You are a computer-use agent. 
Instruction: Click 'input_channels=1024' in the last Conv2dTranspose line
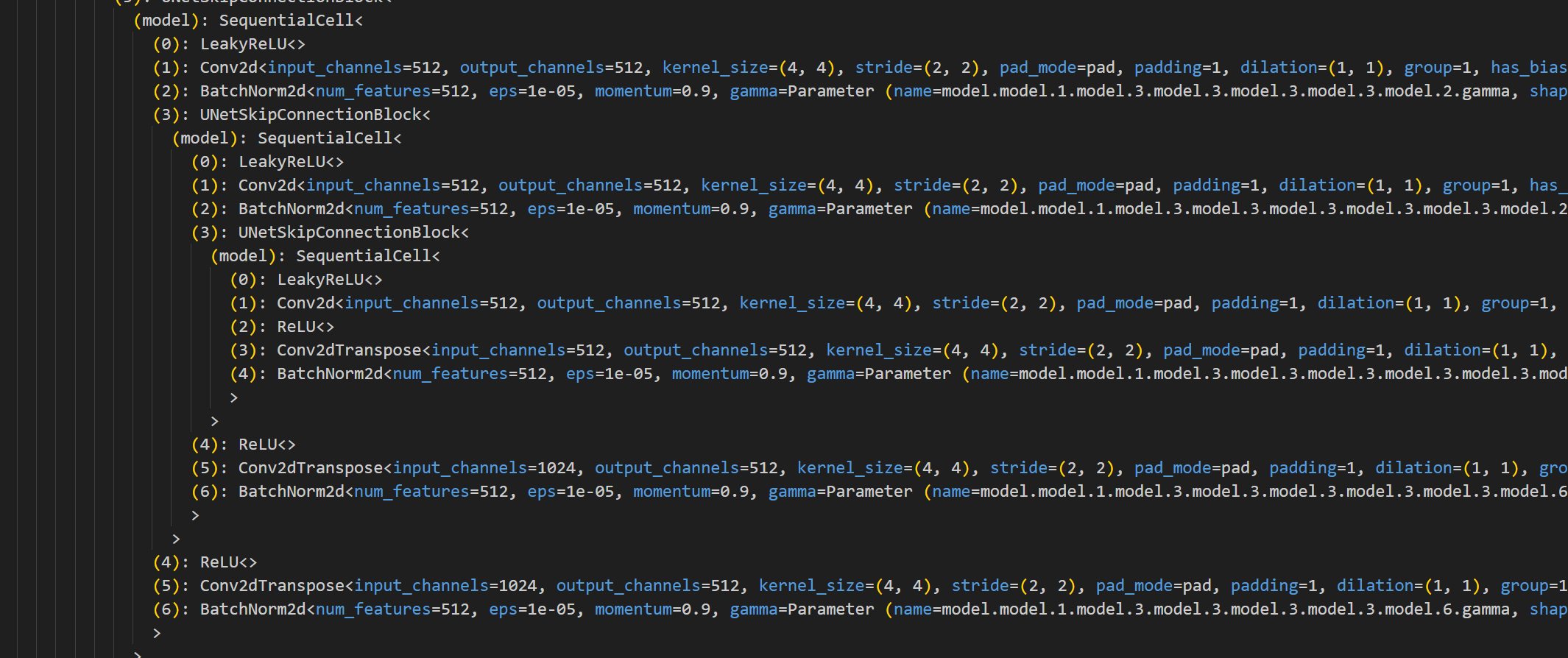446,585
